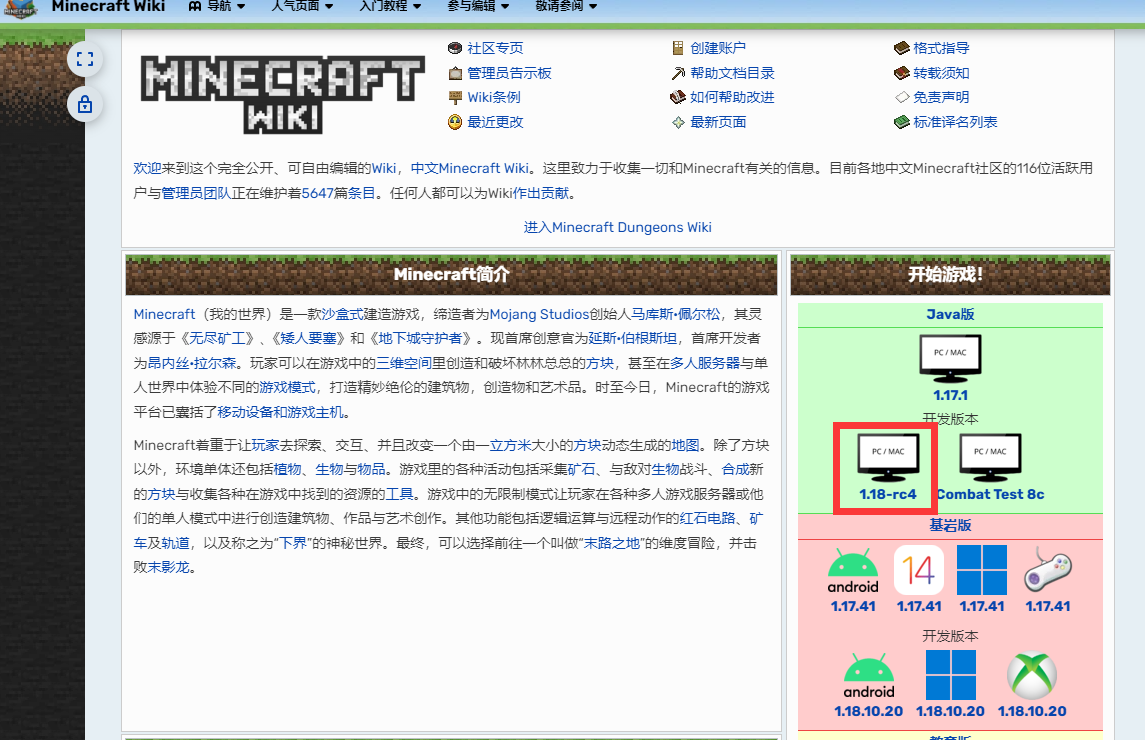Click the Android icon above 1.17.41
The width and height of the screenshot is (1145, 740).
tap(853, 571)
